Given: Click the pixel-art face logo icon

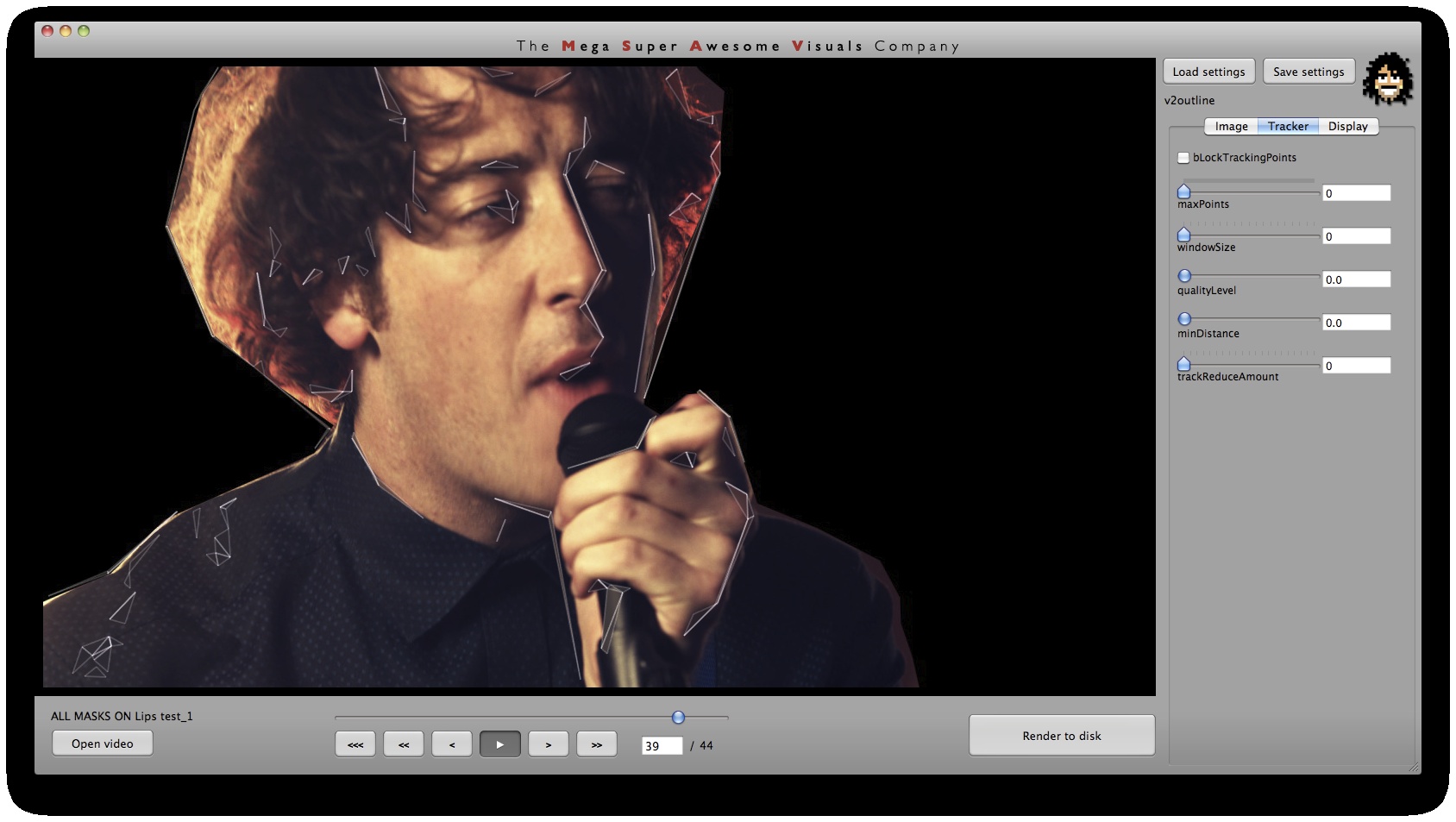Looking at the screenshot, I should pyautogui.click(x=1388, y=79).
